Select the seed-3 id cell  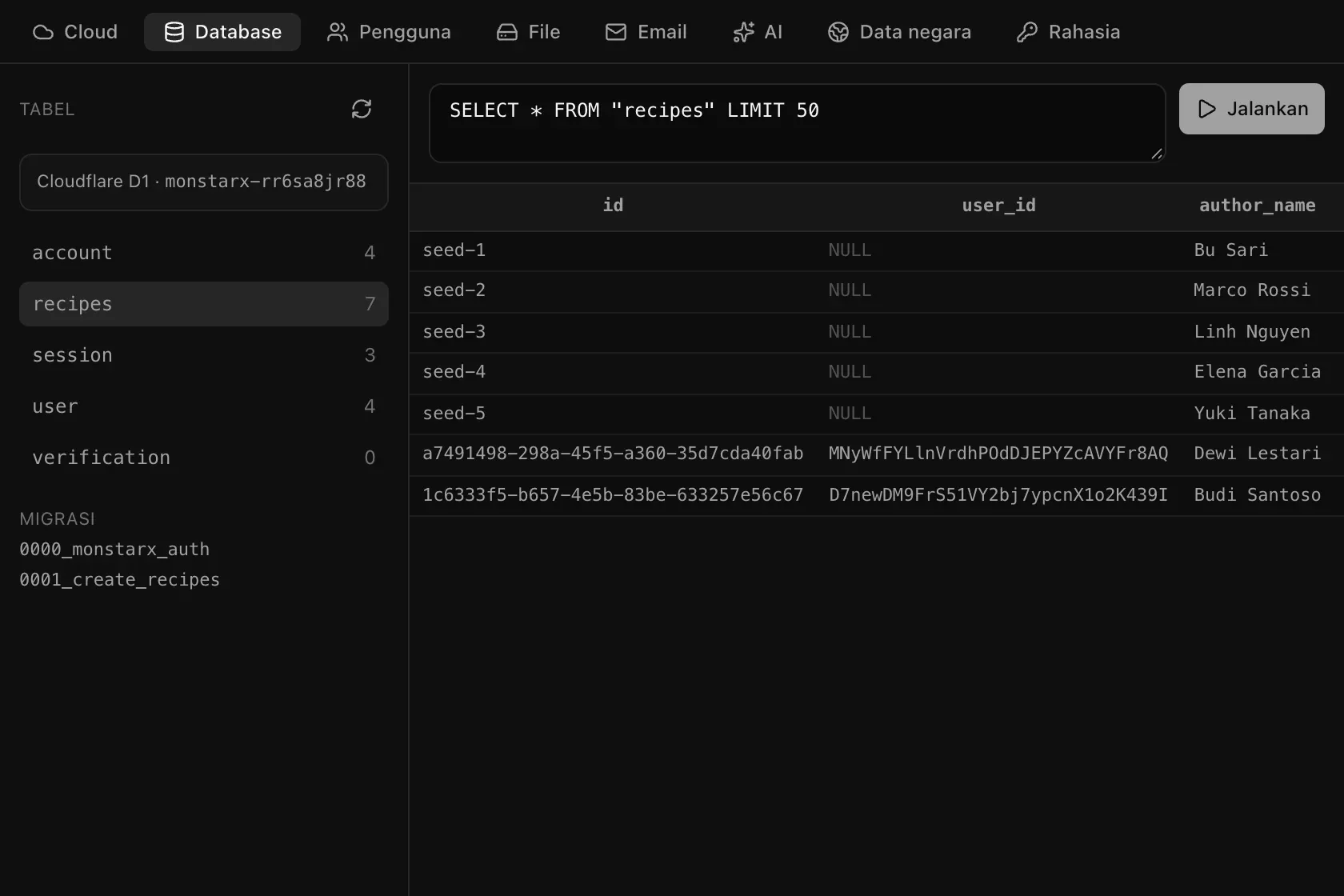[613, 332]
